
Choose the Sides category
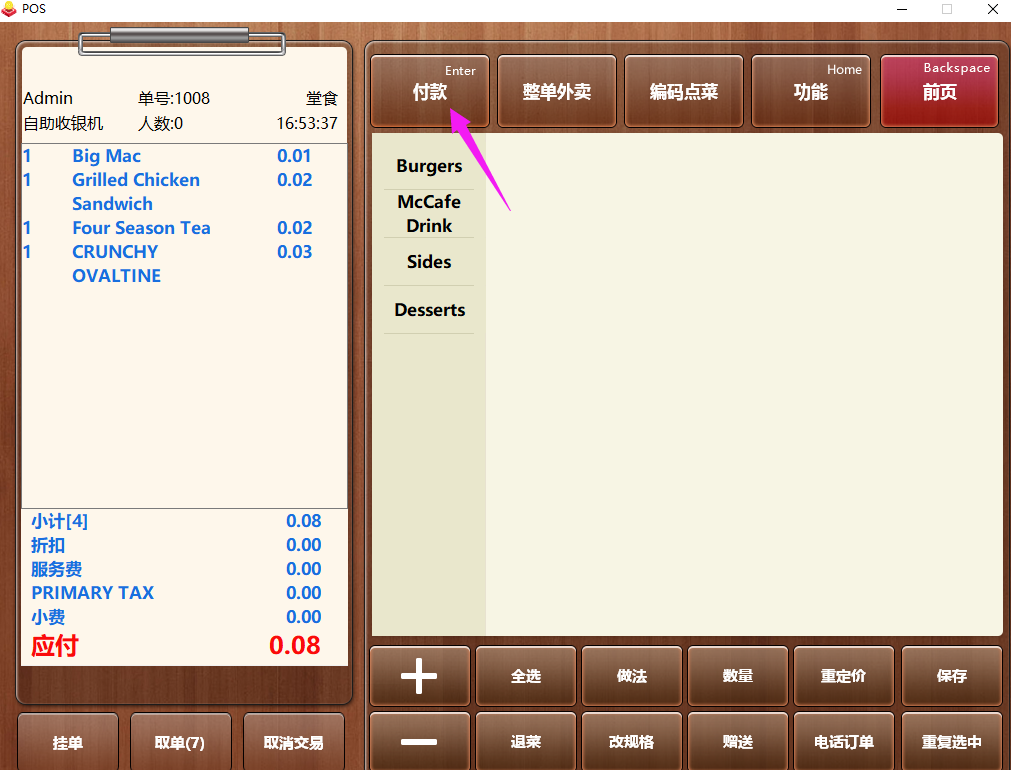coord(429,262)
